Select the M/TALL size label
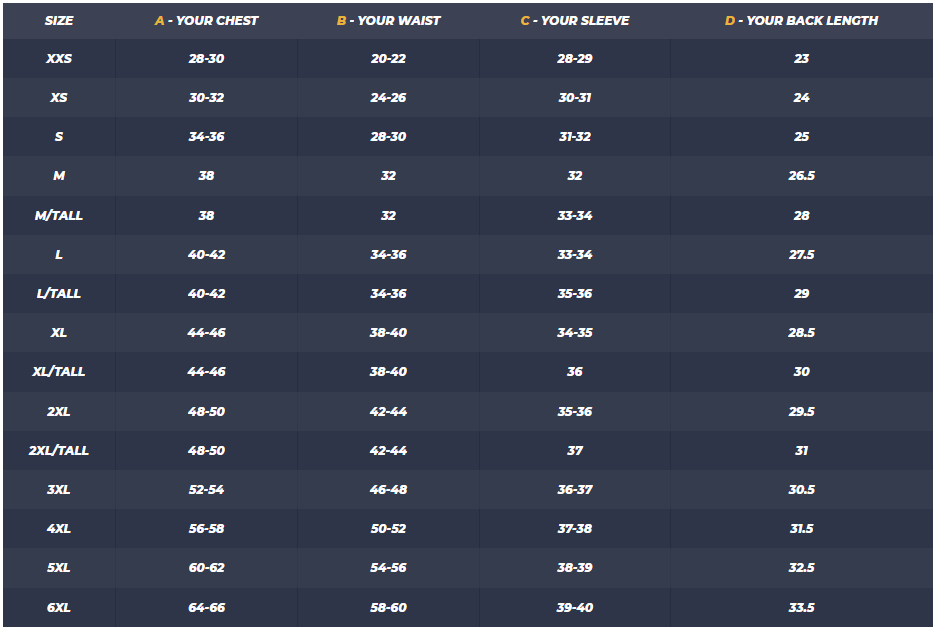This screenshot has width=936, height=630. click(x=59, y=216)
